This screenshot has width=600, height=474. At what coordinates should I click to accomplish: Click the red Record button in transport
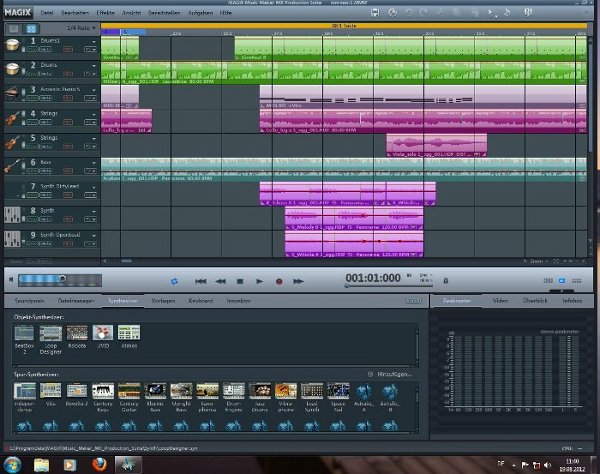pyautogui.click(x=279, y=281)
